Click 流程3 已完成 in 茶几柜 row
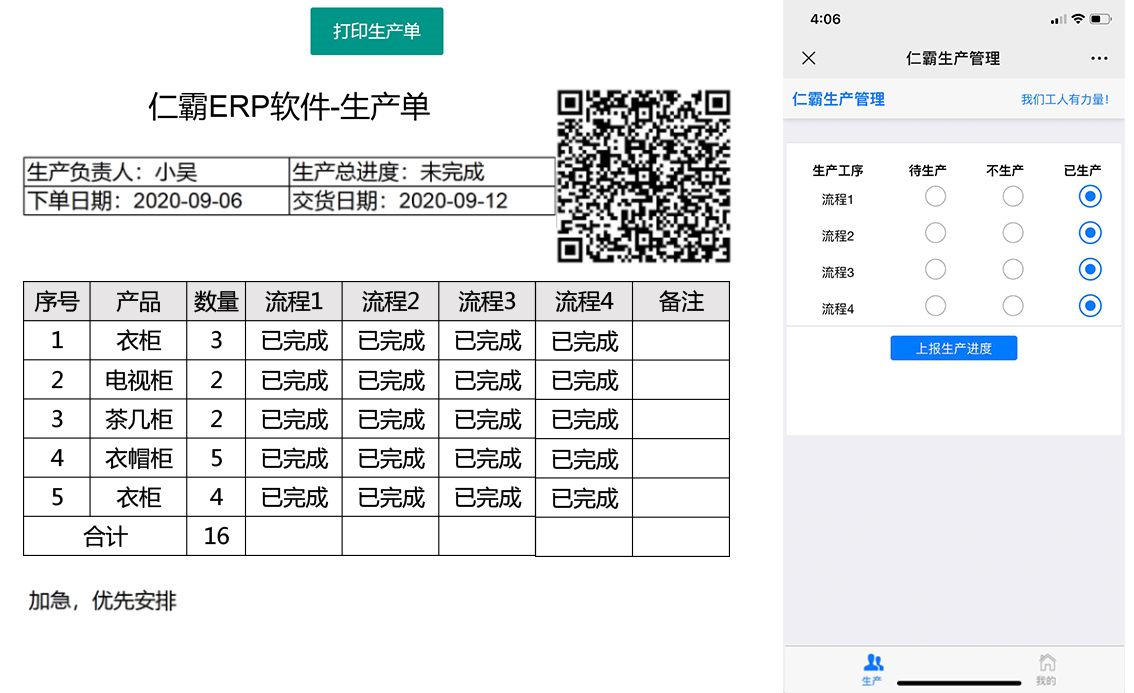The width and height of the screenshot is (1134, 693). point(487,419)
